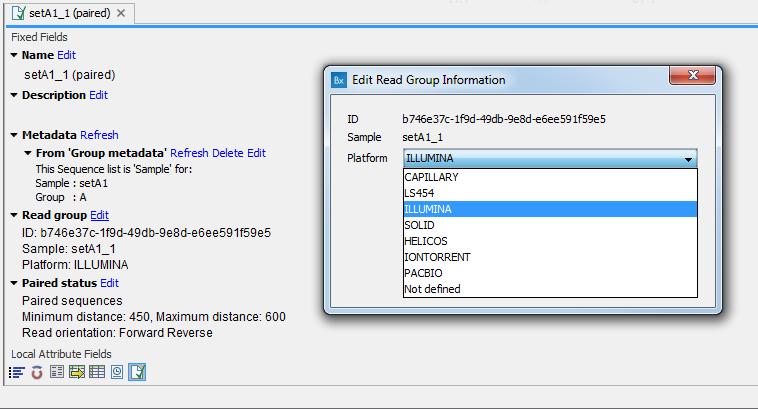
Task: Collapse the 'Group metadata' subsection
Action: [28, 153]
